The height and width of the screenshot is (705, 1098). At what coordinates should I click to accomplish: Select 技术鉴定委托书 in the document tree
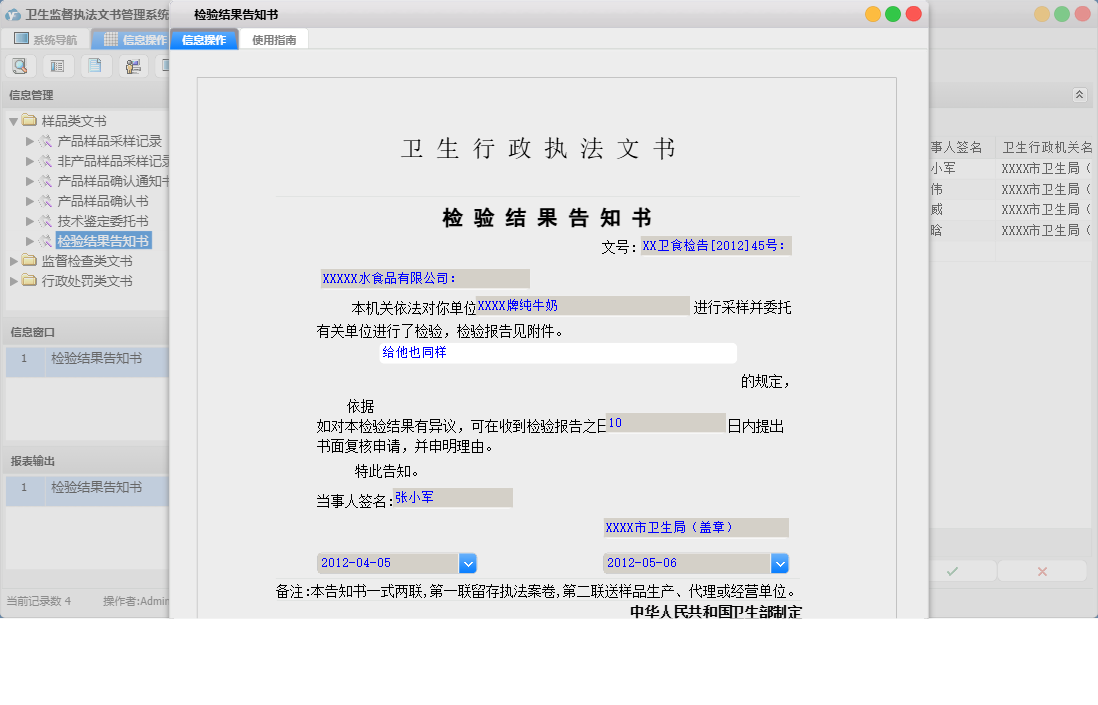(x=104, y=220)
